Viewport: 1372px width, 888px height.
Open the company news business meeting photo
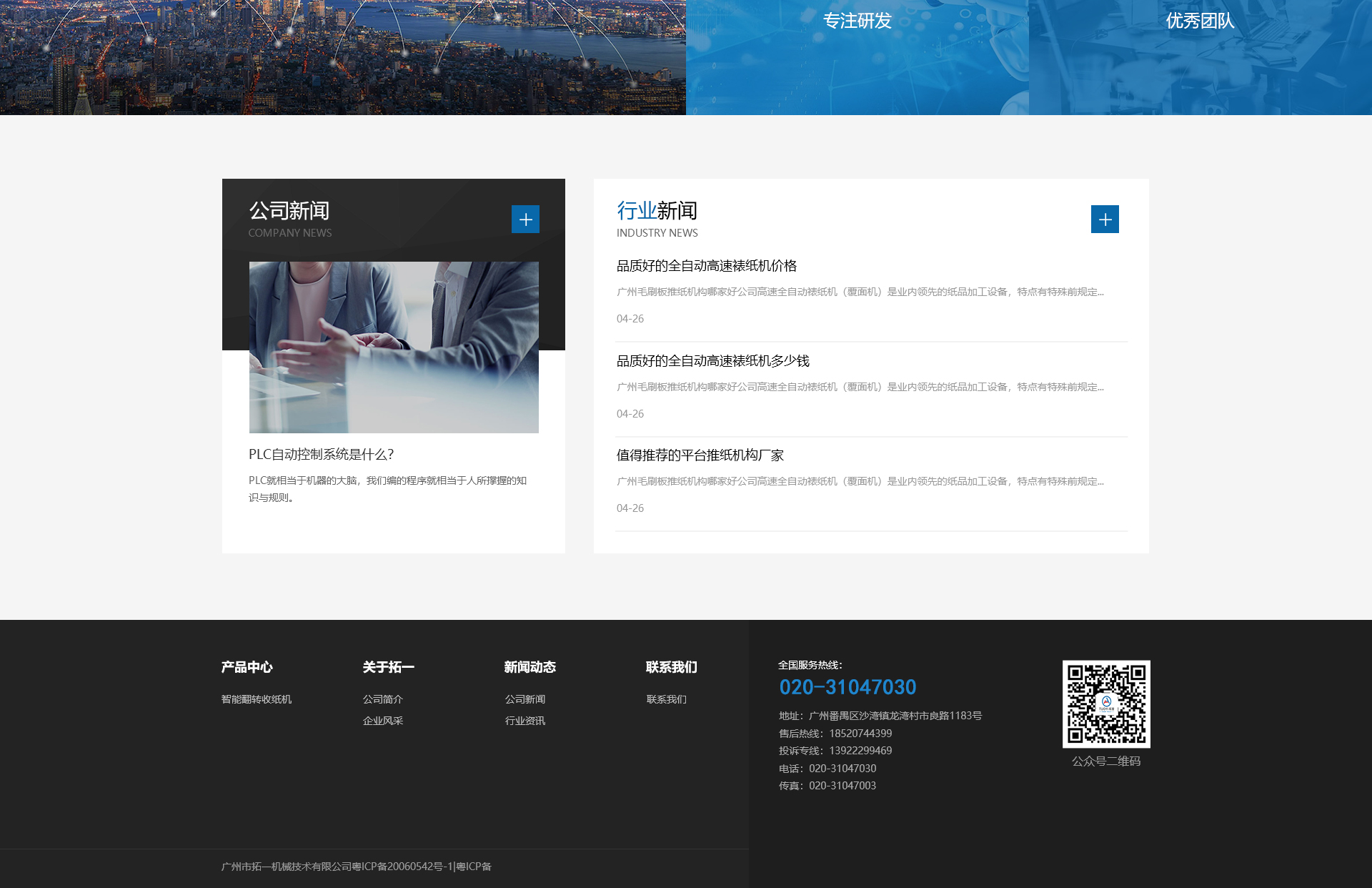(x=394, y=347)
